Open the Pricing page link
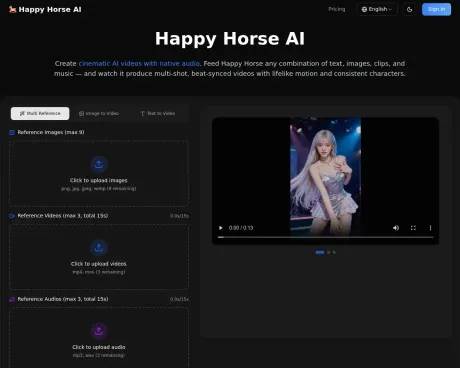 [337, 9]
